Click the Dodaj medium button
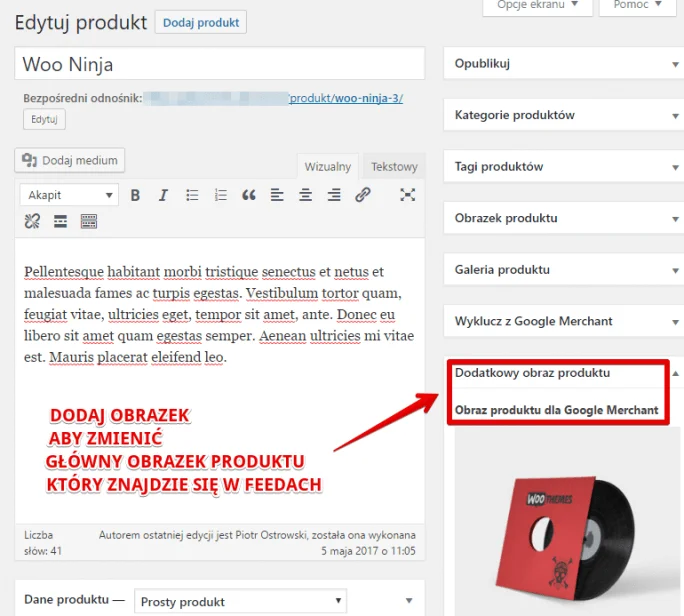This screenshot has height=616, width=684. pos(70,160)
